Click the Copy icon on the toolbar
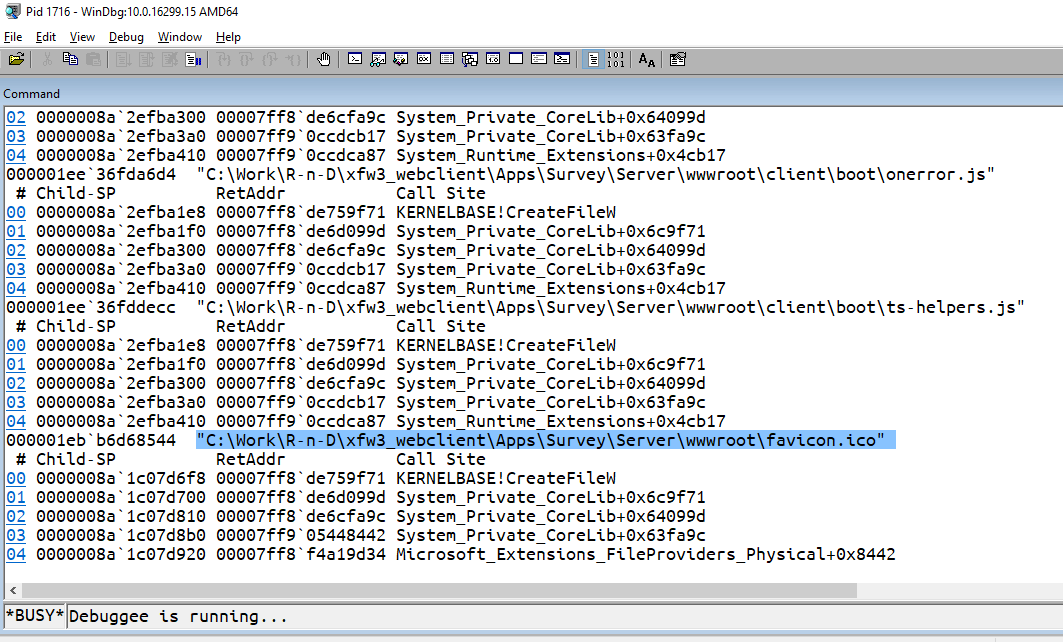This screenshot has height=642, width=1063. coord(71,59)
